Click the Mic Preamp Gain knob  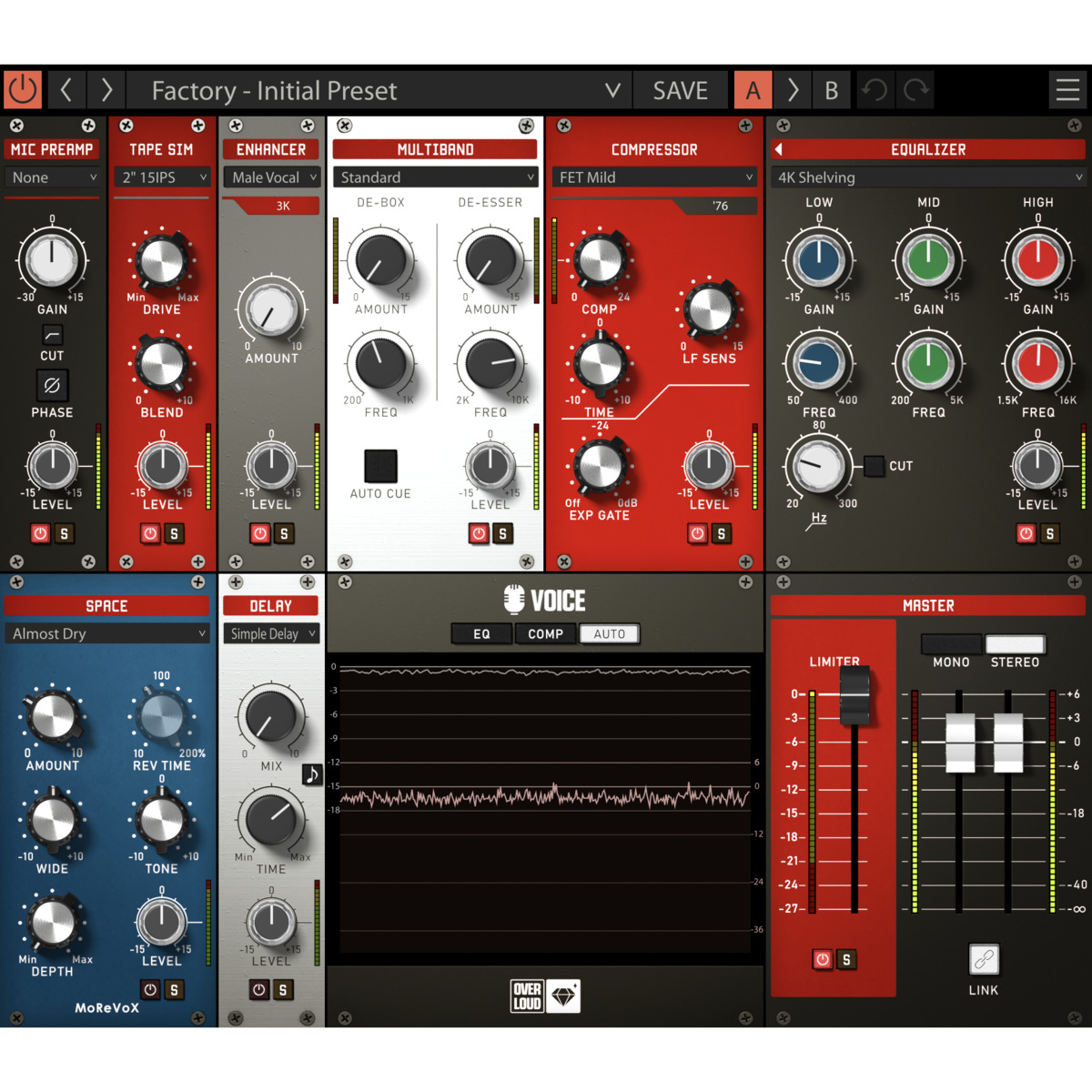click(x=52, y=258)
